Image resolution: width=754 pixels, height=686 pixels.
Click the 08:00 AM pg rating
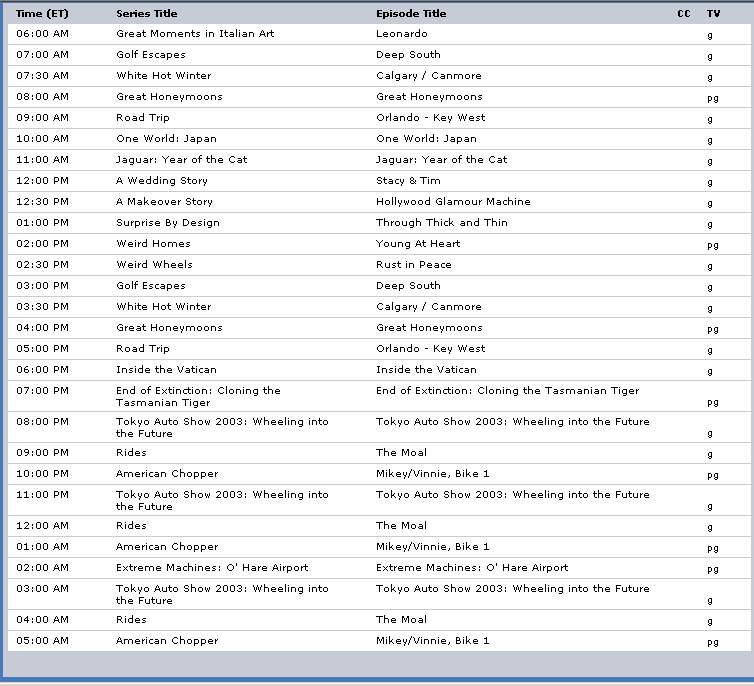pos(713,99)
